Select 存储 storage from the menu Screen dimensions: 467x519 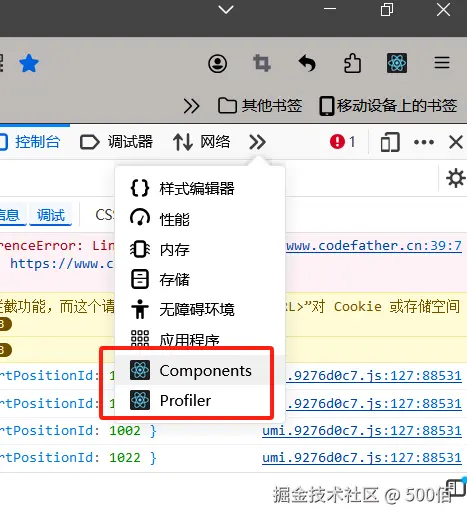(x=200, y=279)
